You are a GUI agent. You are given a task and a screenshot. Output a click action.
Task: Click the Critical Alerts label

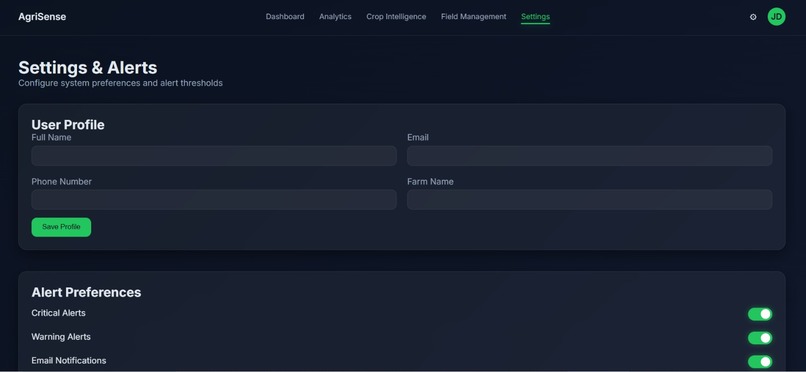point(59,313)
